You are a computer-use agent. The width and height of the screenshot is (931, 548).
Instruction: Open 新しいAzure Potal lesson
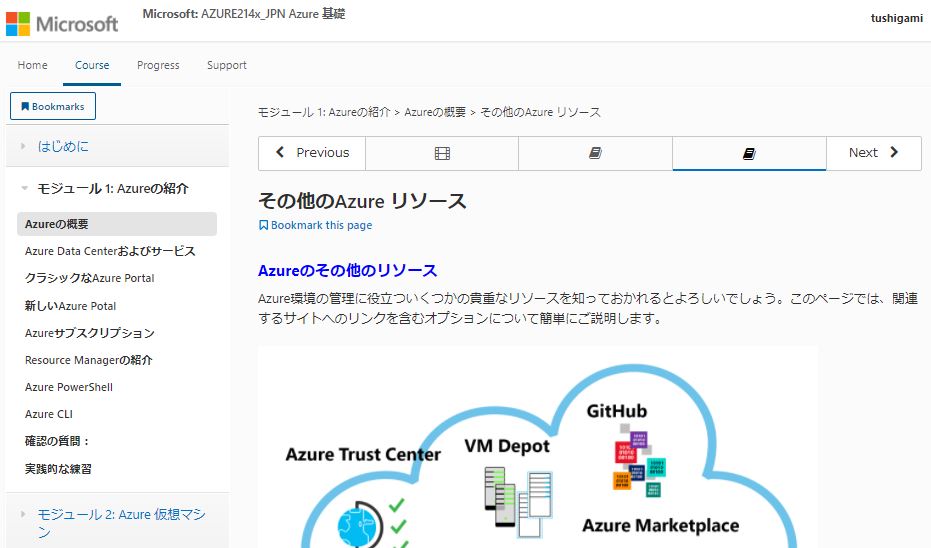coord(70,306)
